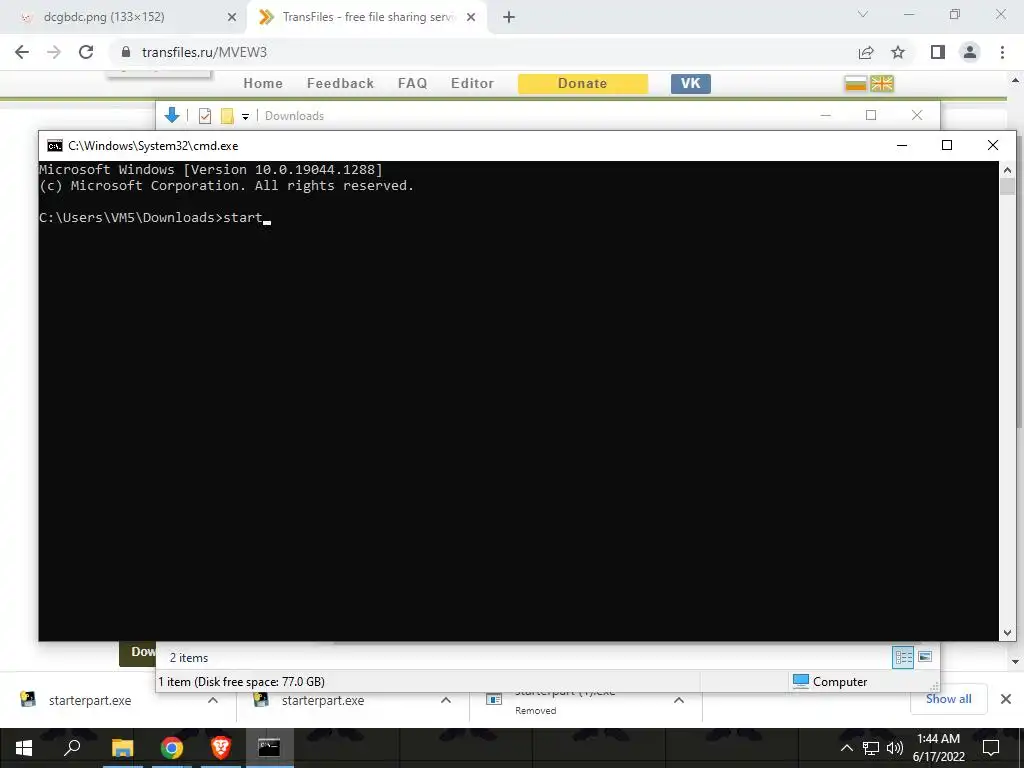Click Properties checkmark icon in Downloads toolbar
The width and height of the screenshot is (1024, 768).
click(x=205, y=116)
